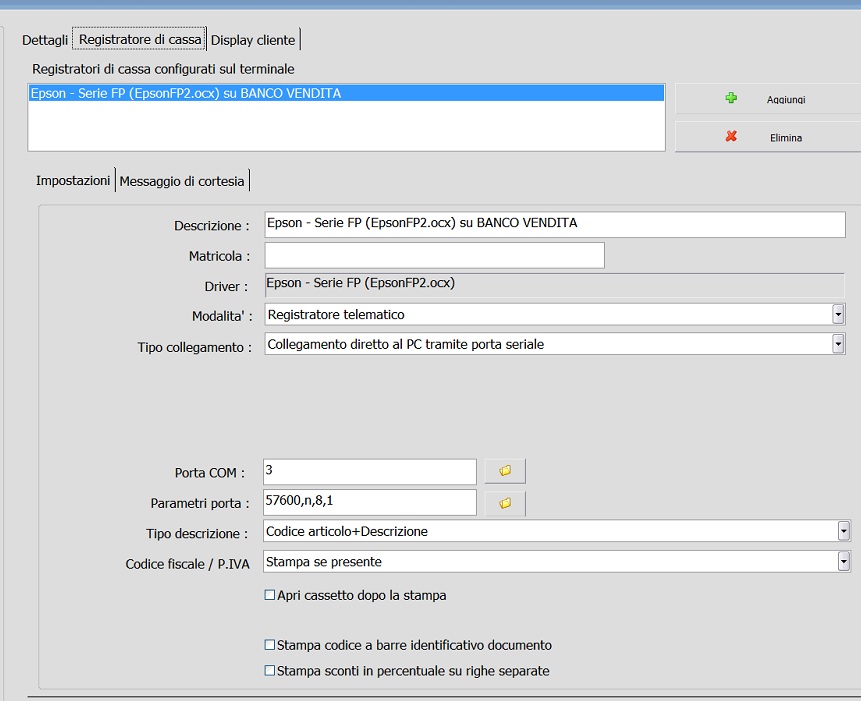Click the Driver read-only field
The height and width of the screenshot is (701, 861).
pyautogui.click(x=554, y=284)
